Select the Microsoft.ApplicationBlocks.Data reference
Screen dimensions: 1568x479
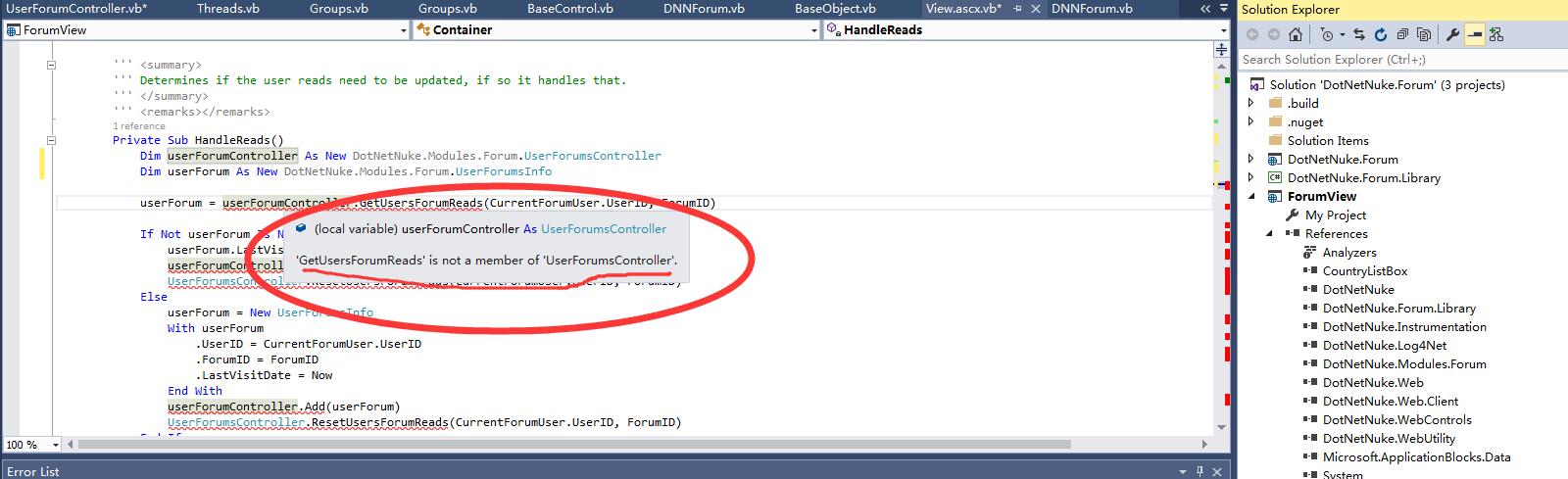click(1417, 456)
